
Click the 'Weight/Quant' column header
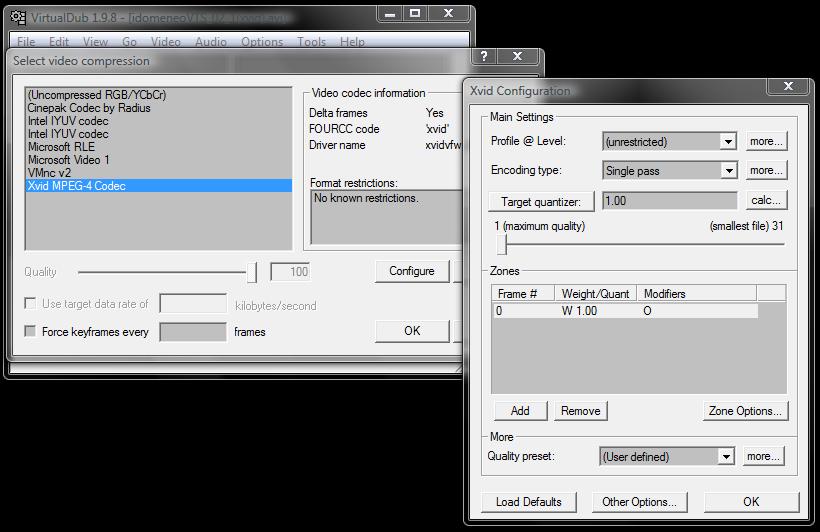click(596, 293)
